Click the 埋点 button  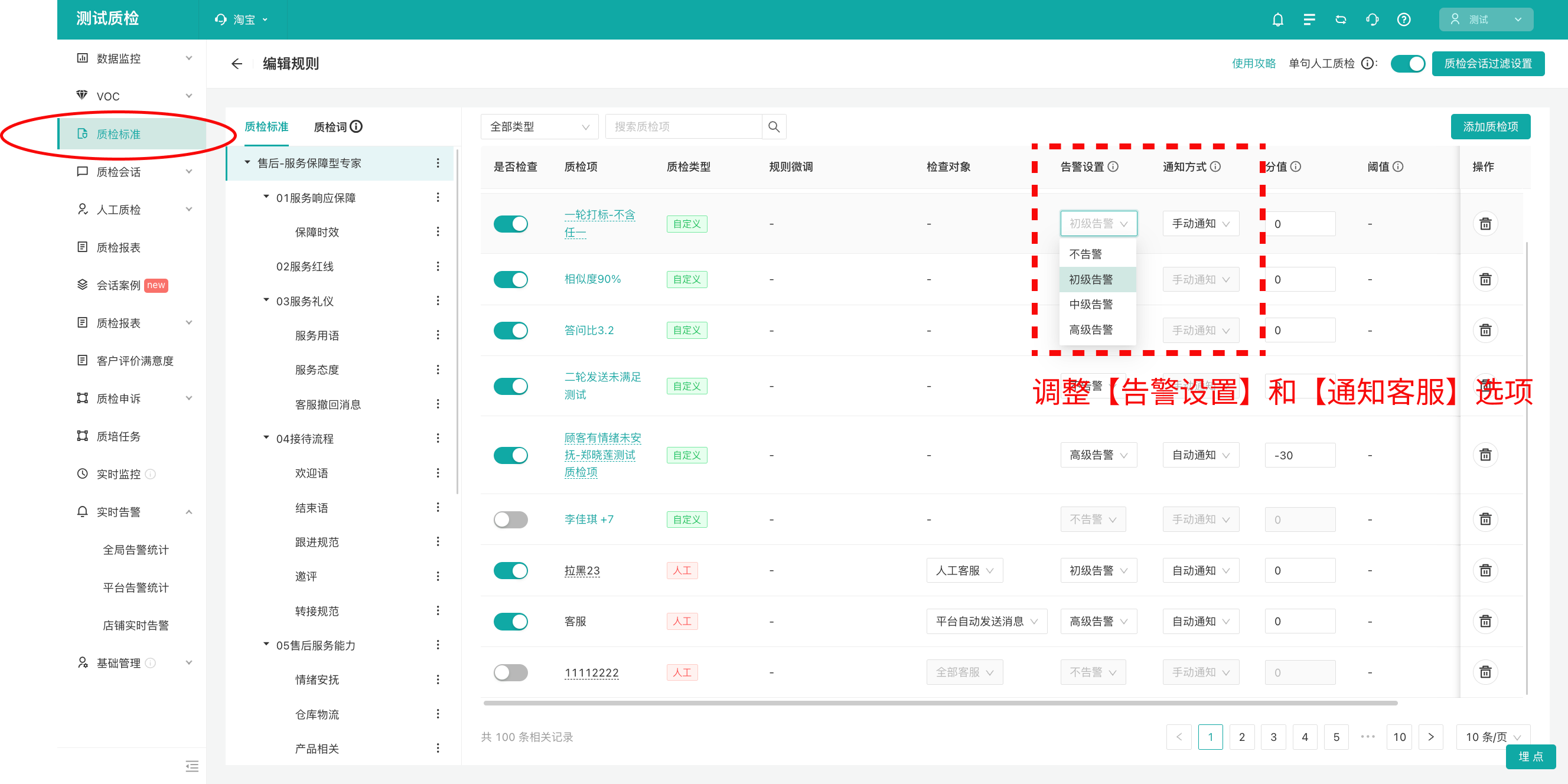(1530, 757)
